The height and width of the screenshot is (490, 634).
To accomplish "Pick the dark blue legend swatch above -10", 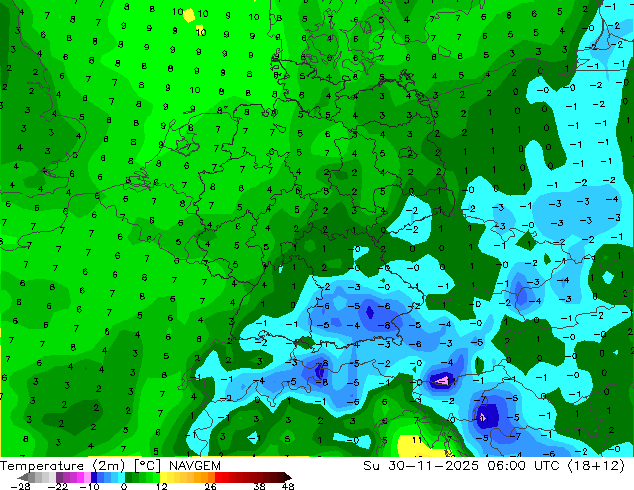I will (x=94, y=477).
